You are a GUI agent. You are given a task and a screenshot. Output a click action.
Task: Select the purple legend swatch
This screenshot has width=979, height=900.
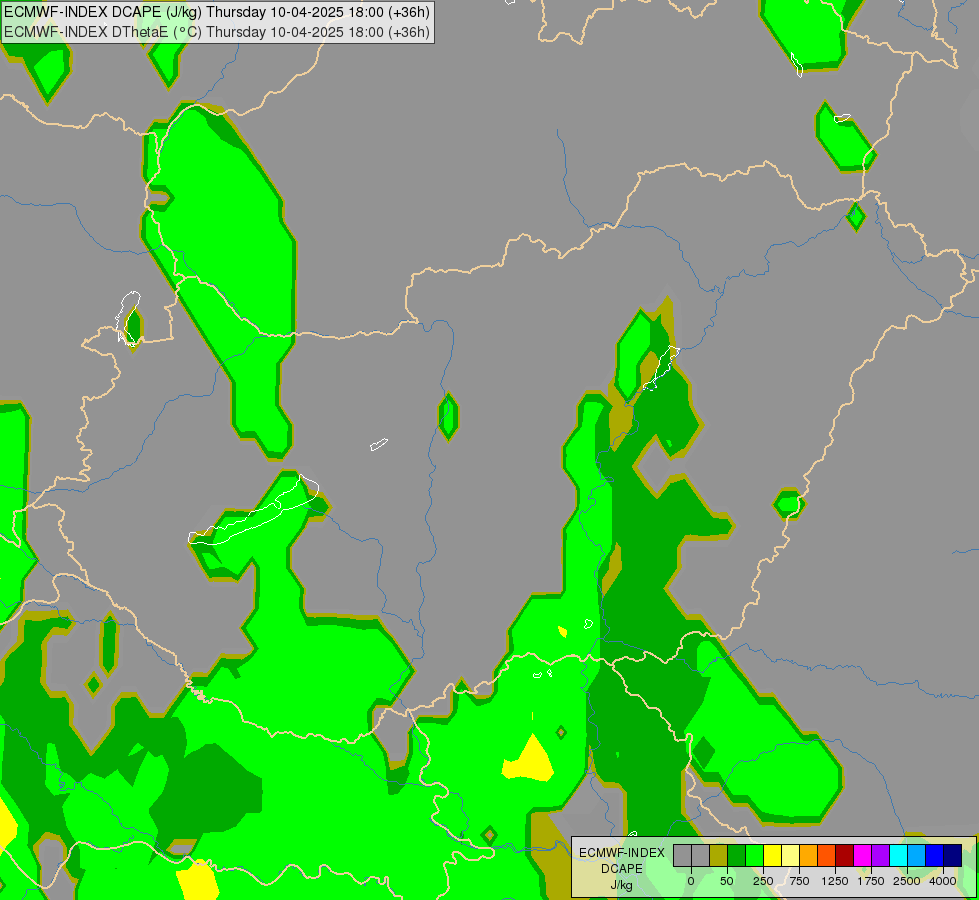click(881, 855)
